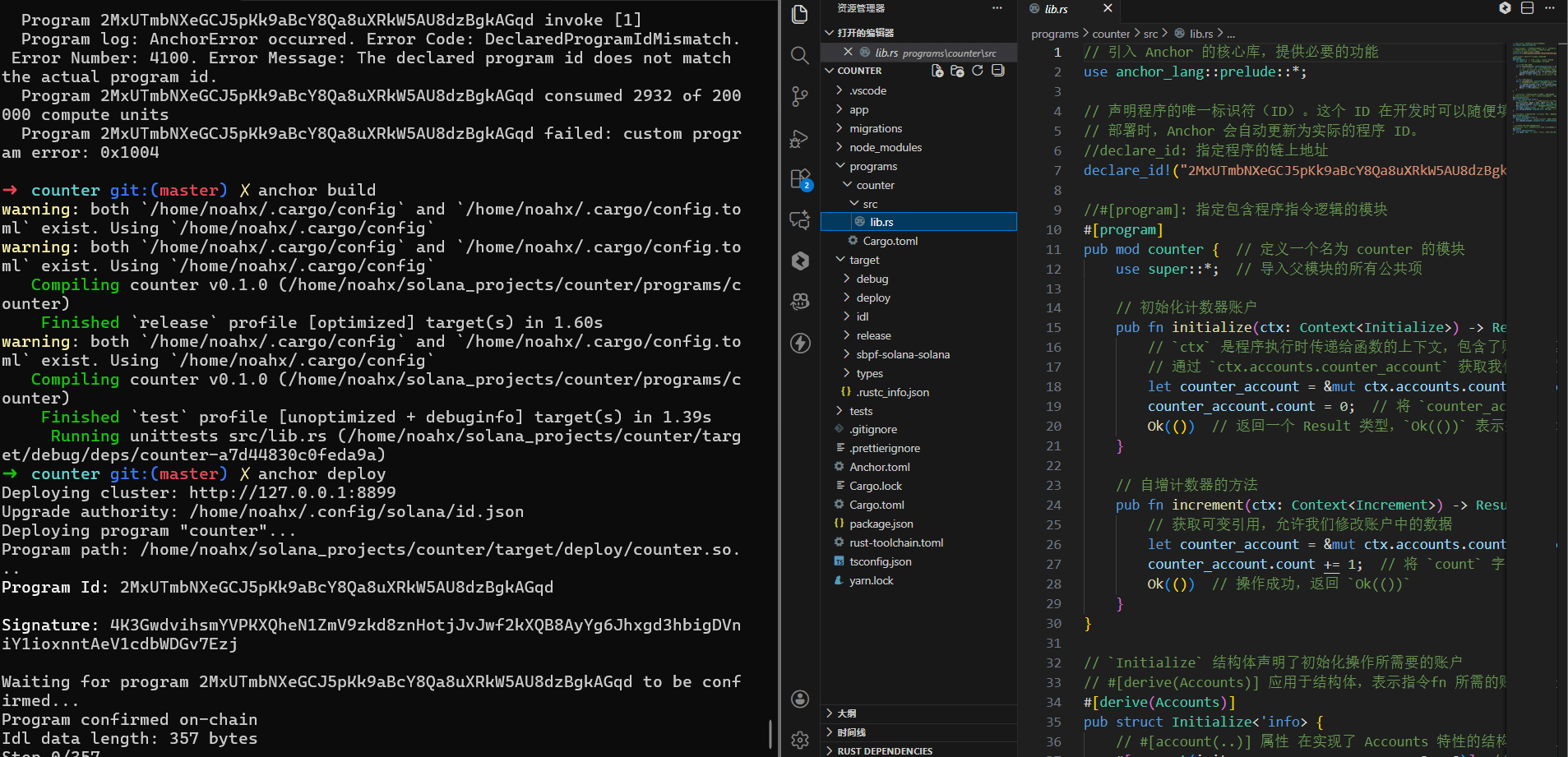Image resolution: width=1568 pixels, height=757 pixels.
Task: Expand the RUST DEPENDENCIES section
Action: 884,750
